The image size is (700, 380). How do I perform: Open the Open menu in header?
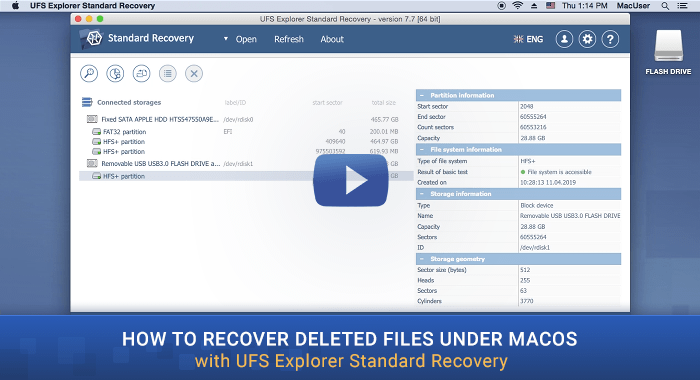coord(246,39)
